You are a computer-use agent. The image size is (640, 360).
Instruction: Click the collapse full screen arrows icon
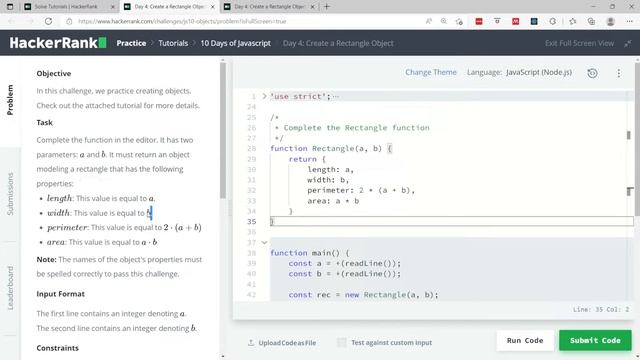tap(628, 43)
